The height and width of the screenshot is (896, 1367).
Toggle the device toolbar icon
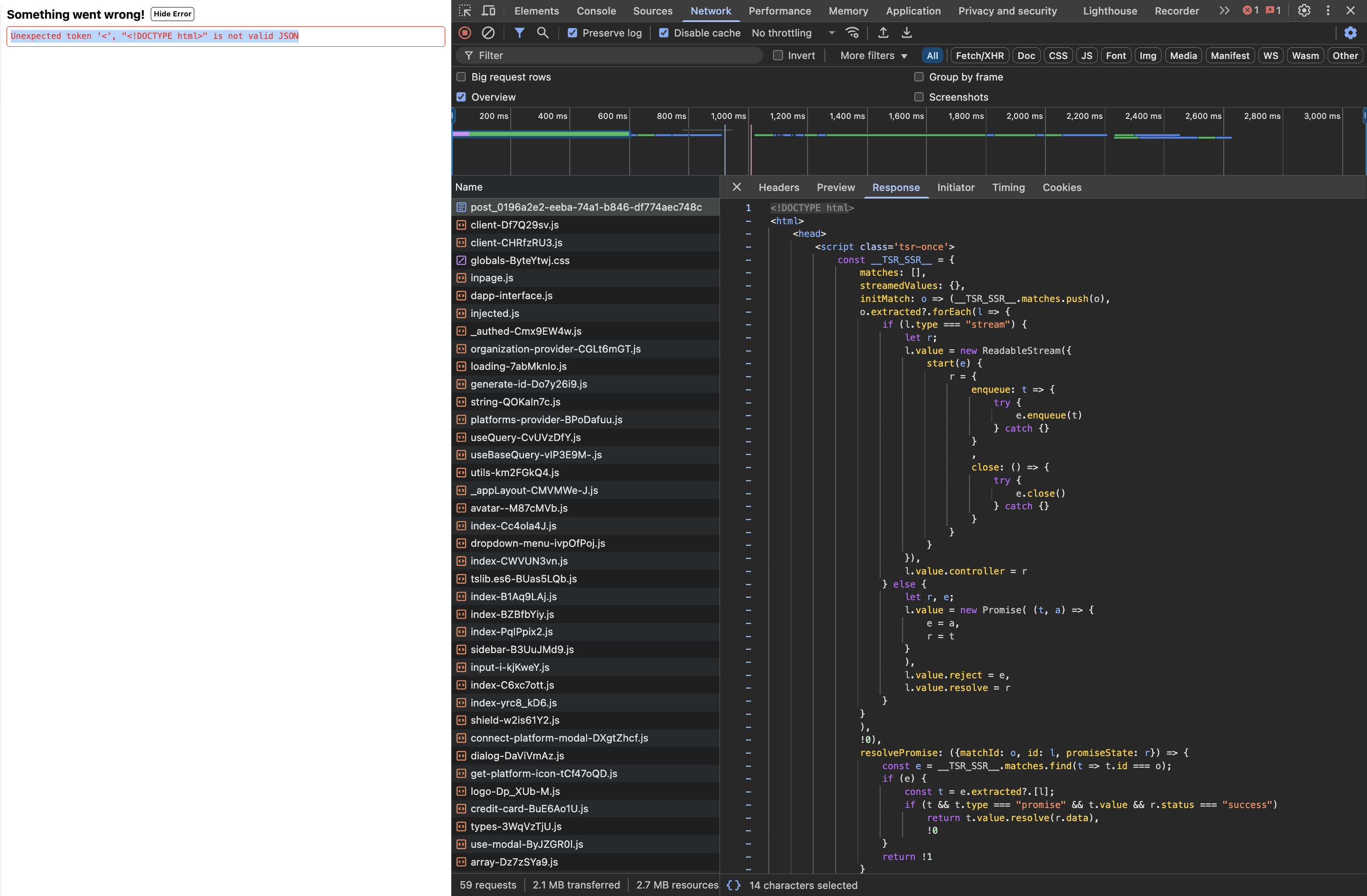pos(488,10)
